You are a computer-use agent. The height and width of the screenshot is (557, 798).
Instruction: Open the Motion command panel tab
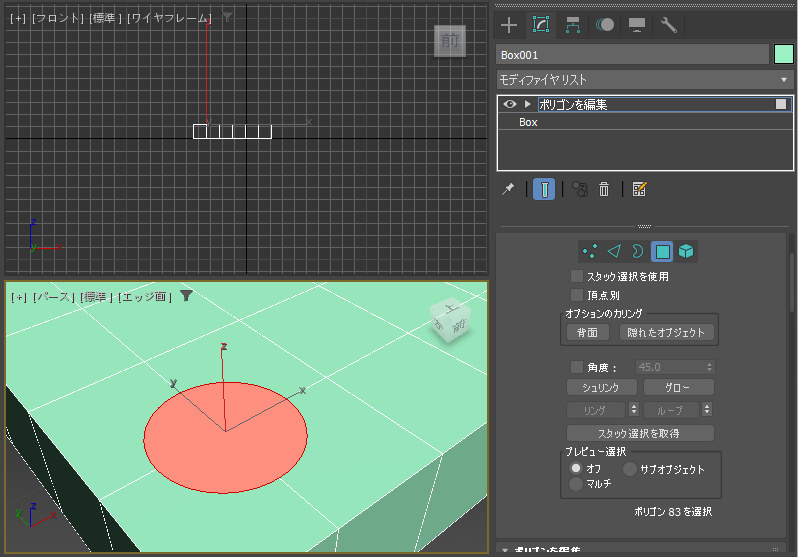605,24
